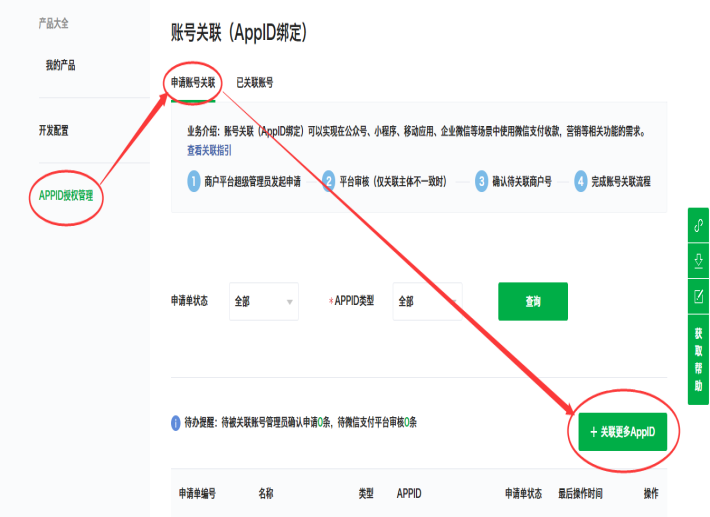Switch to the 申请账号关联 tab
The height and width of the screenshot is (517, 710).
(193, 83)
